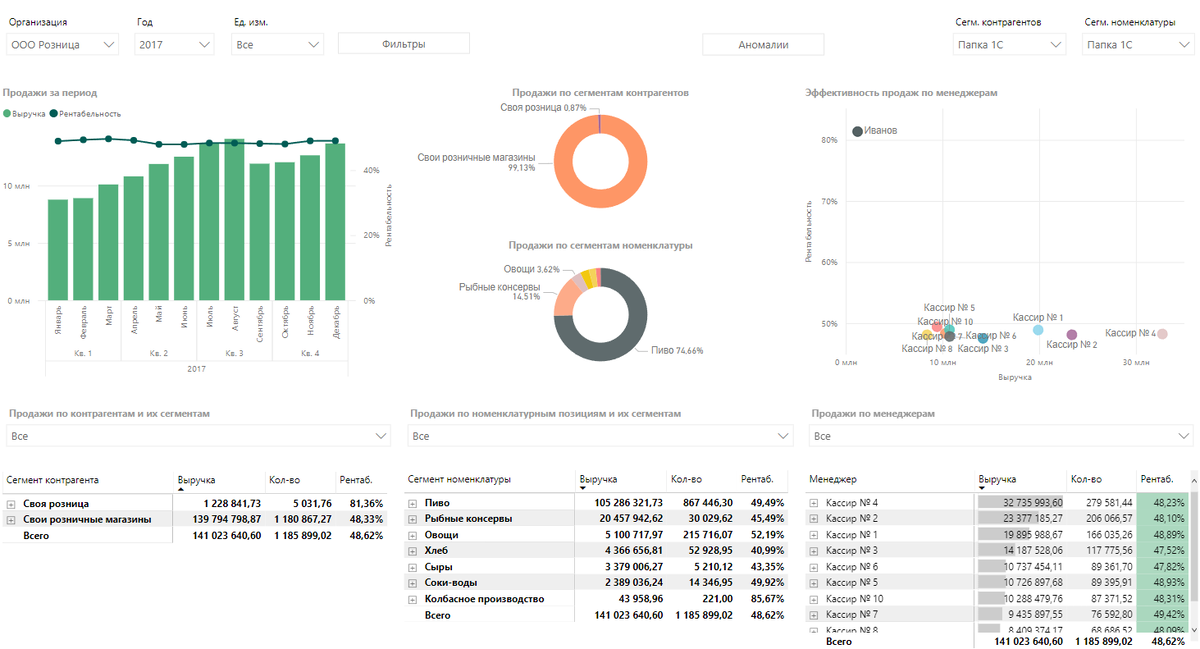The image size is (1200, 649).
Task: Expand the Кассир № 3 manager row
Action: pyautogui.click(x=814, y=551)
